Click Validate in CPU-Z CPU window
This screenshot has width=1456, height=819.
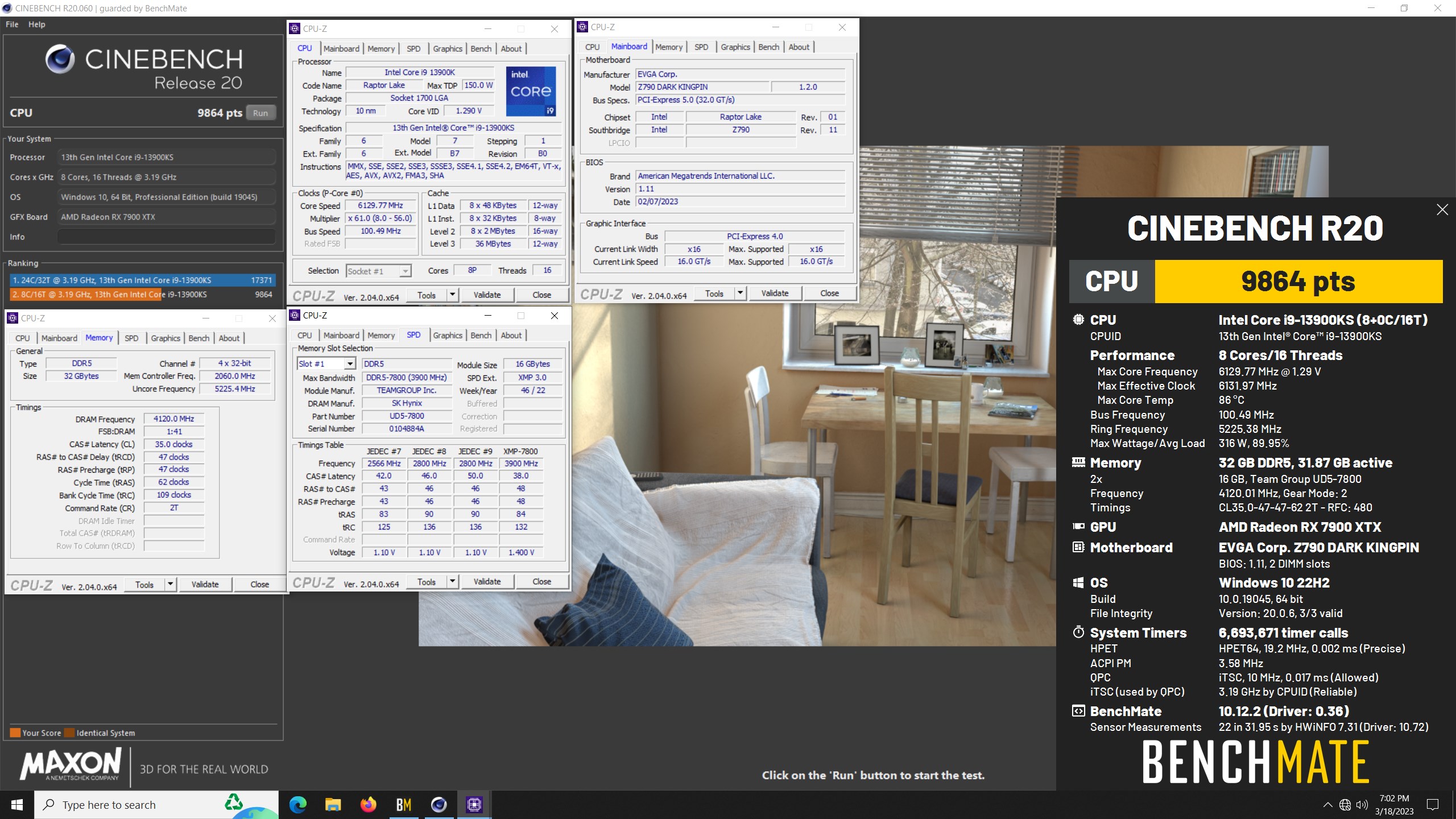click(487, 295)
